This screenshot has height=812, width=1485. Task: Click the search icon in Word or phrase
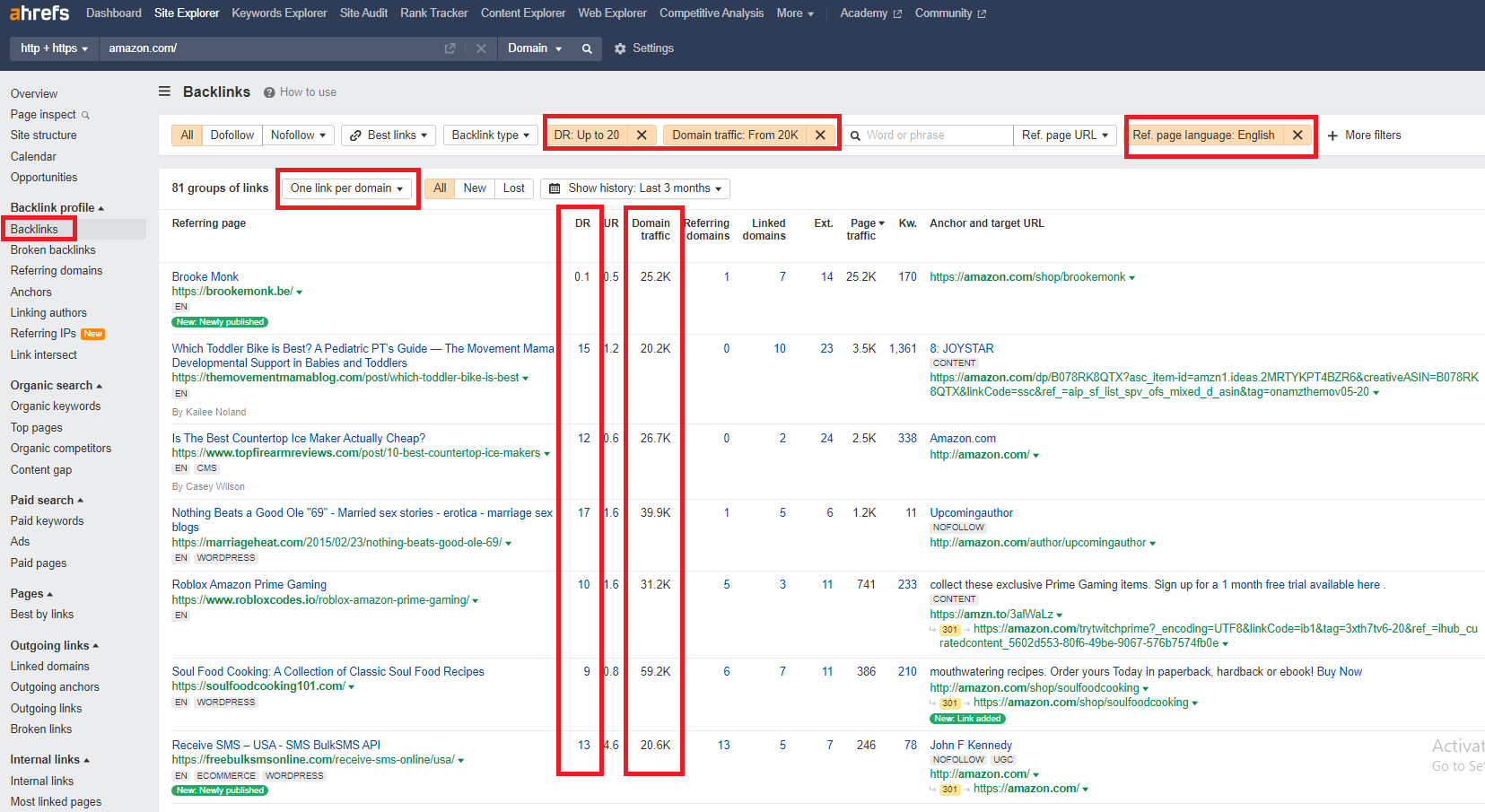pos(855,135)
